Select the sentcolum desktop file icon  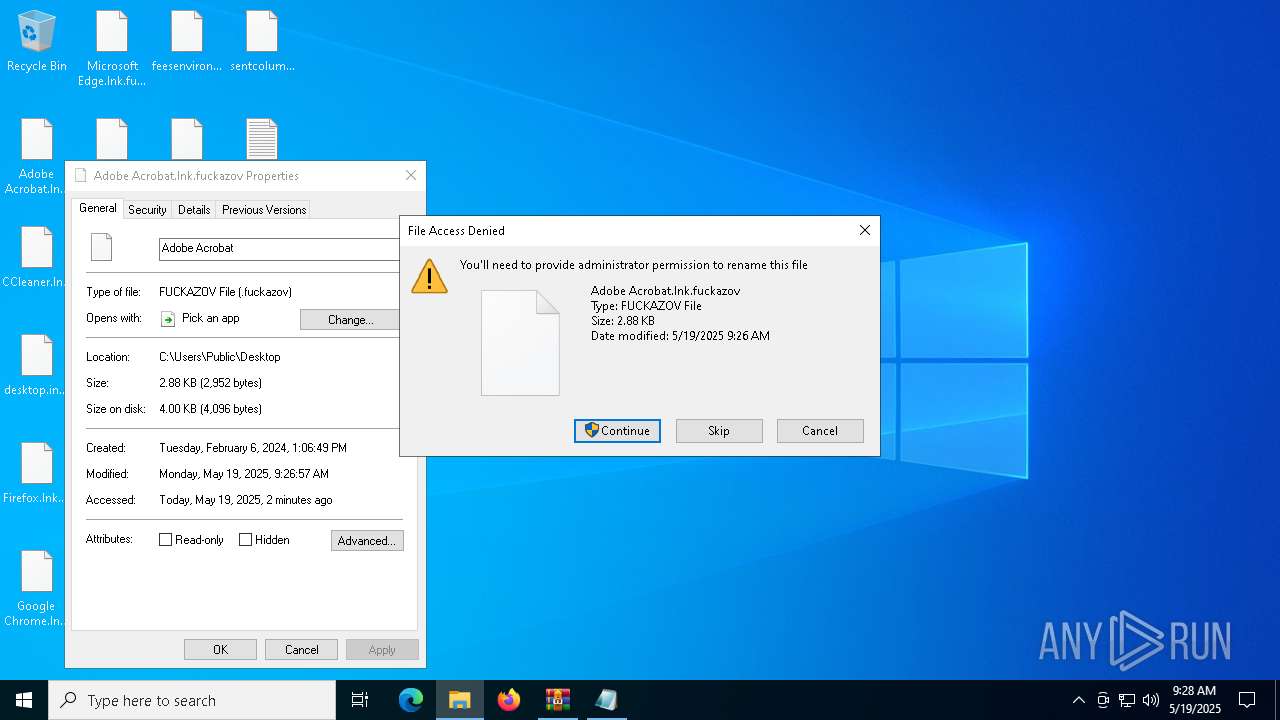[x=262, y=41]
